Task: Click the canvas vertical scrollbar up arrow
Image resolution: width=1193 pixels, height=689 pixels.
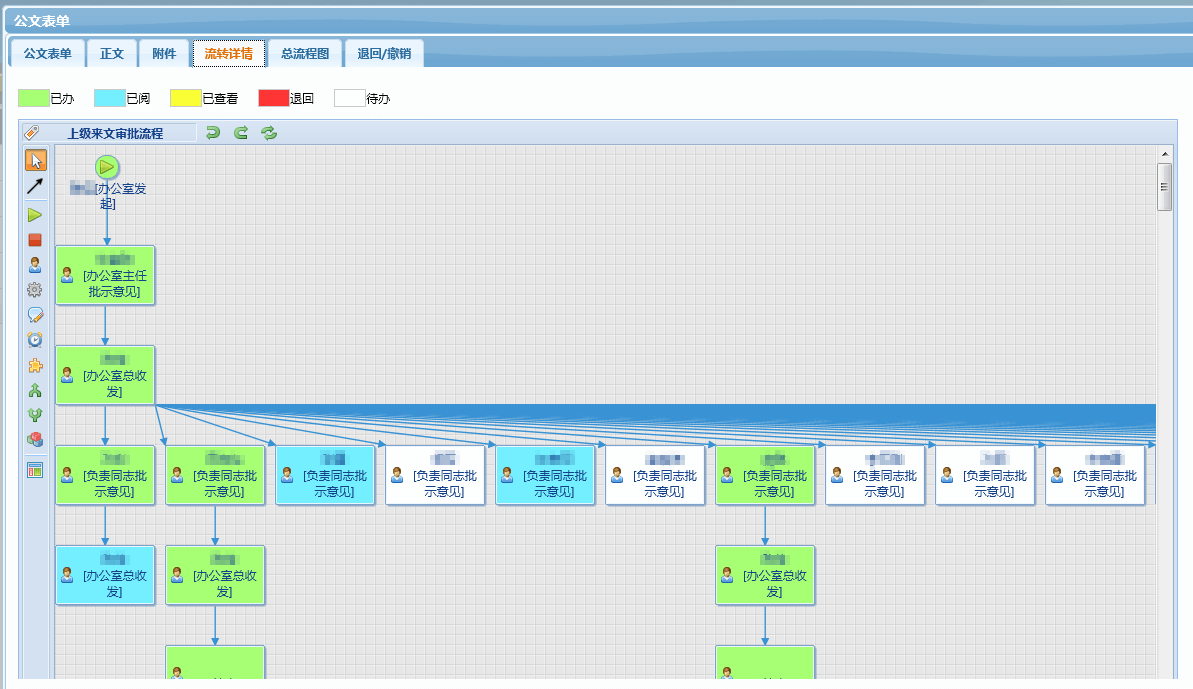Action: coord(1164,154)
